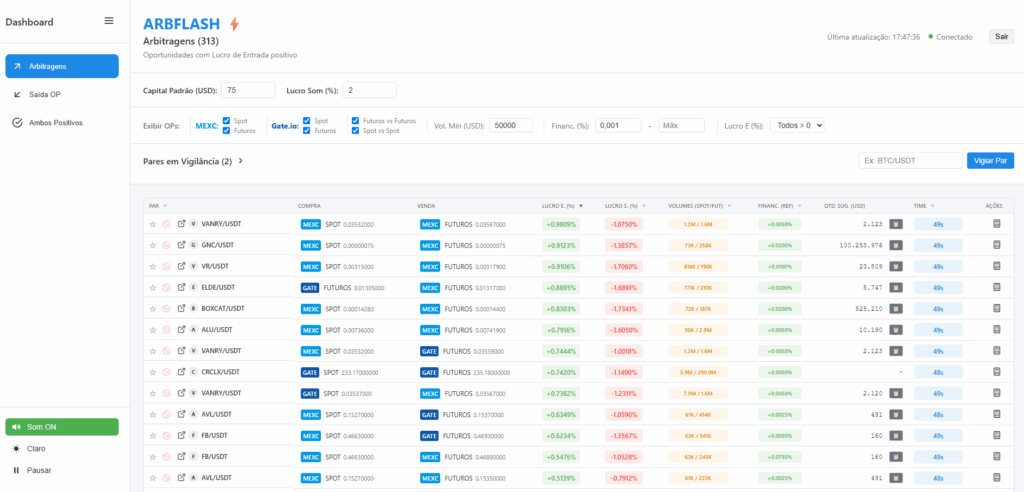The image size is (1024, 492).
Task: Disable the Futuros vs Futuros checkbox
Action: coord(356,120)
